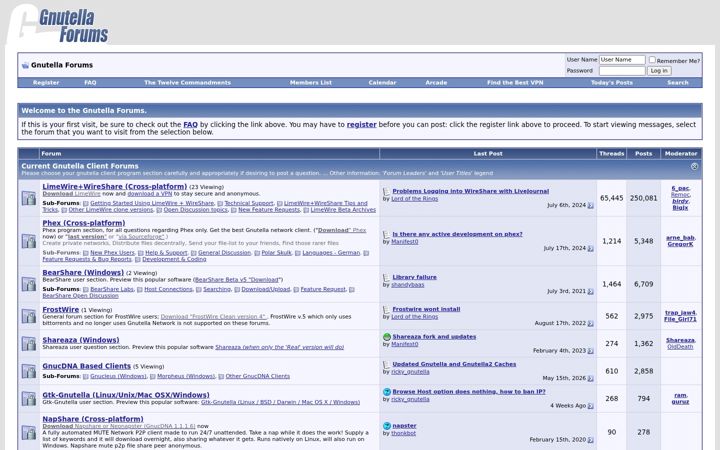Go to last post dated February 15th, 2020

pos(591,440)
